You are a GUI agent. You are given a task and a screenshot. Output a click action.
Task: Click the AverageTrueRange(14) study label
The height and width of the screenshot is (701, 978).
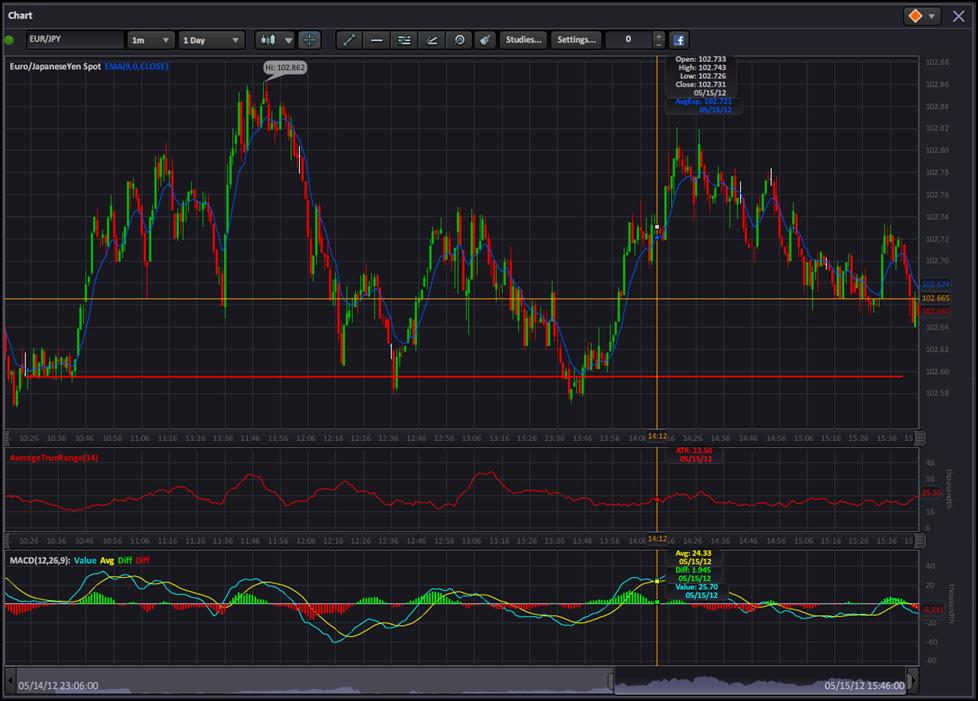pyautogui.click(x=54, y=458)
